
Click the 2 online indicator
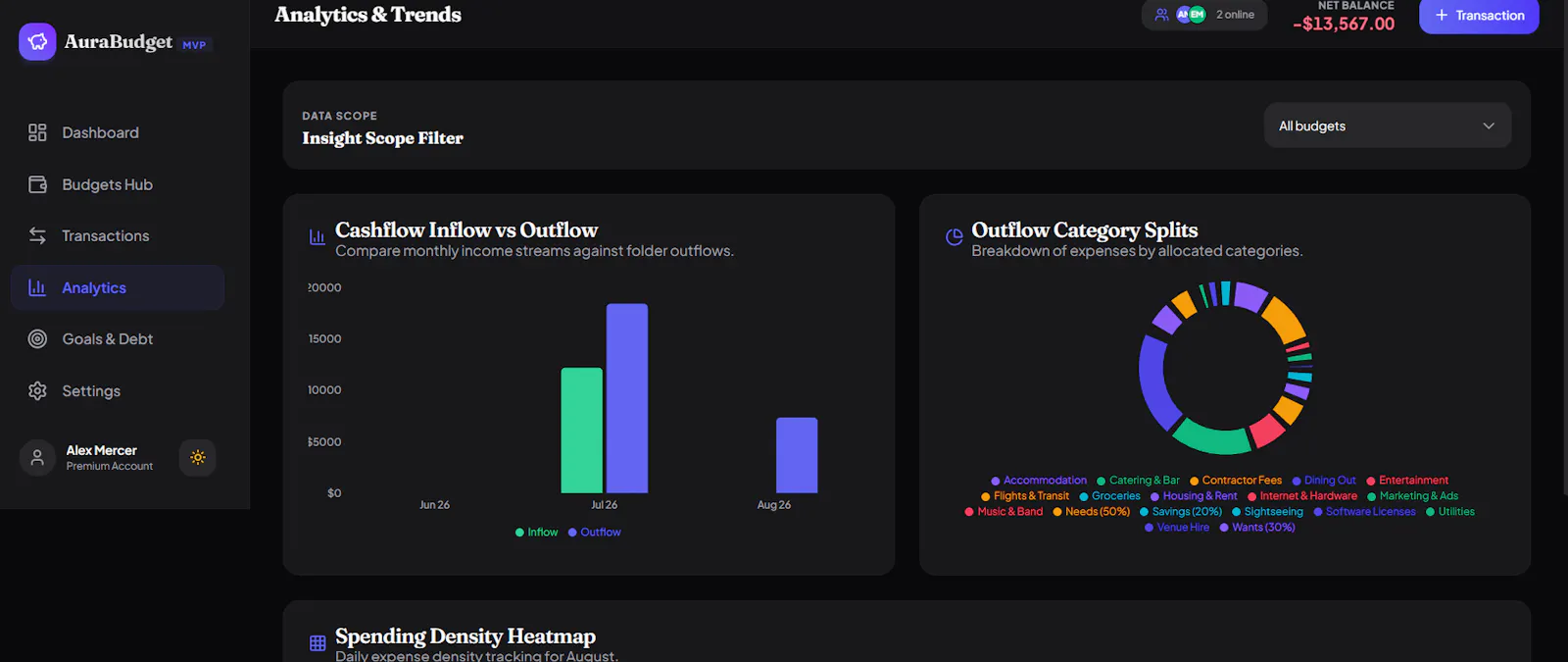click(x=1204, y=15)
